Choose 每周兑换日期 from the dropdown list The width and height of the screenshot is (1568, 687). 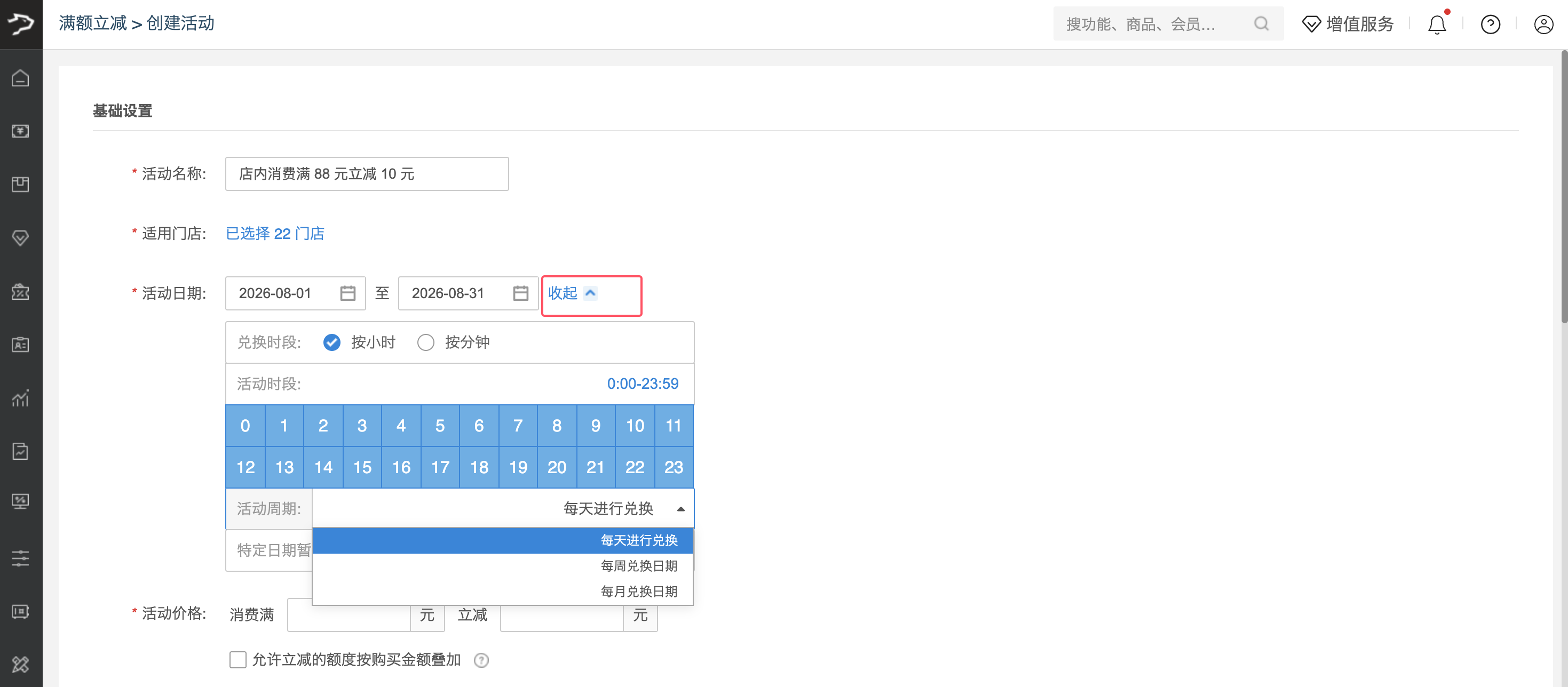coord(503,566)
